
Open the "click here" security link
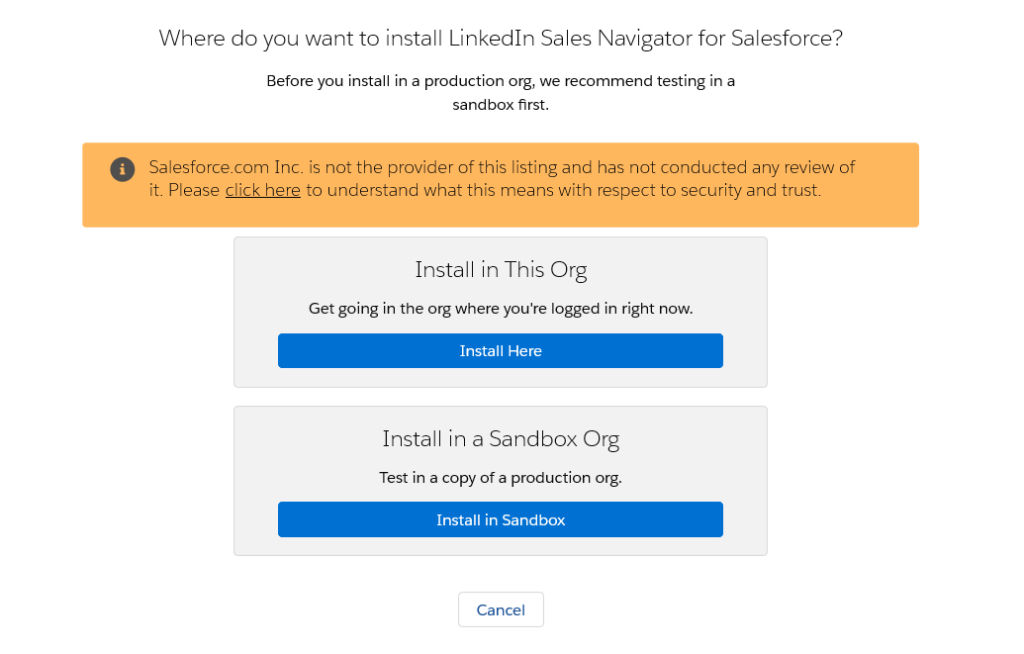tap(262, 190)
